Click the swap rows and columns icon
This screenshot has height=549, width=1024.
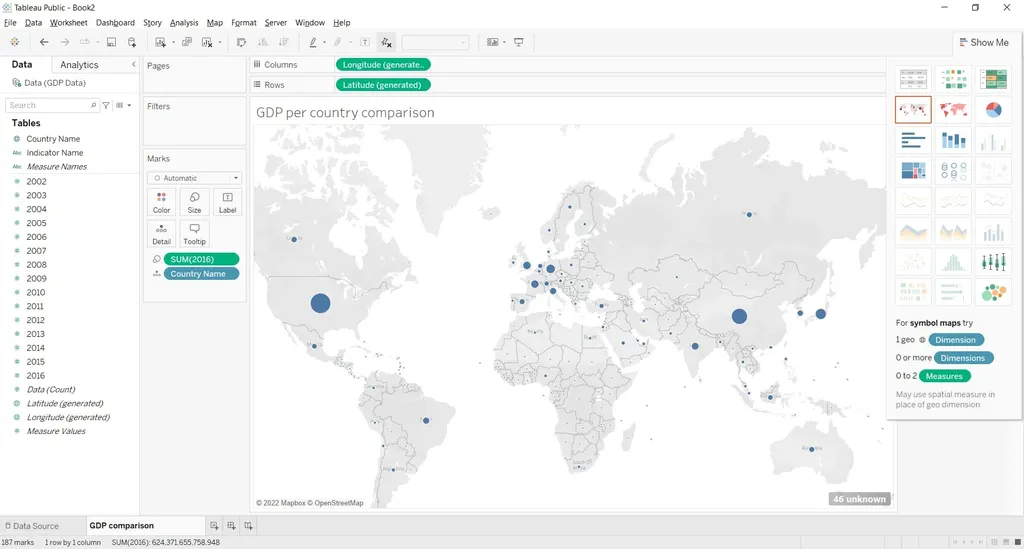(241, 42)
